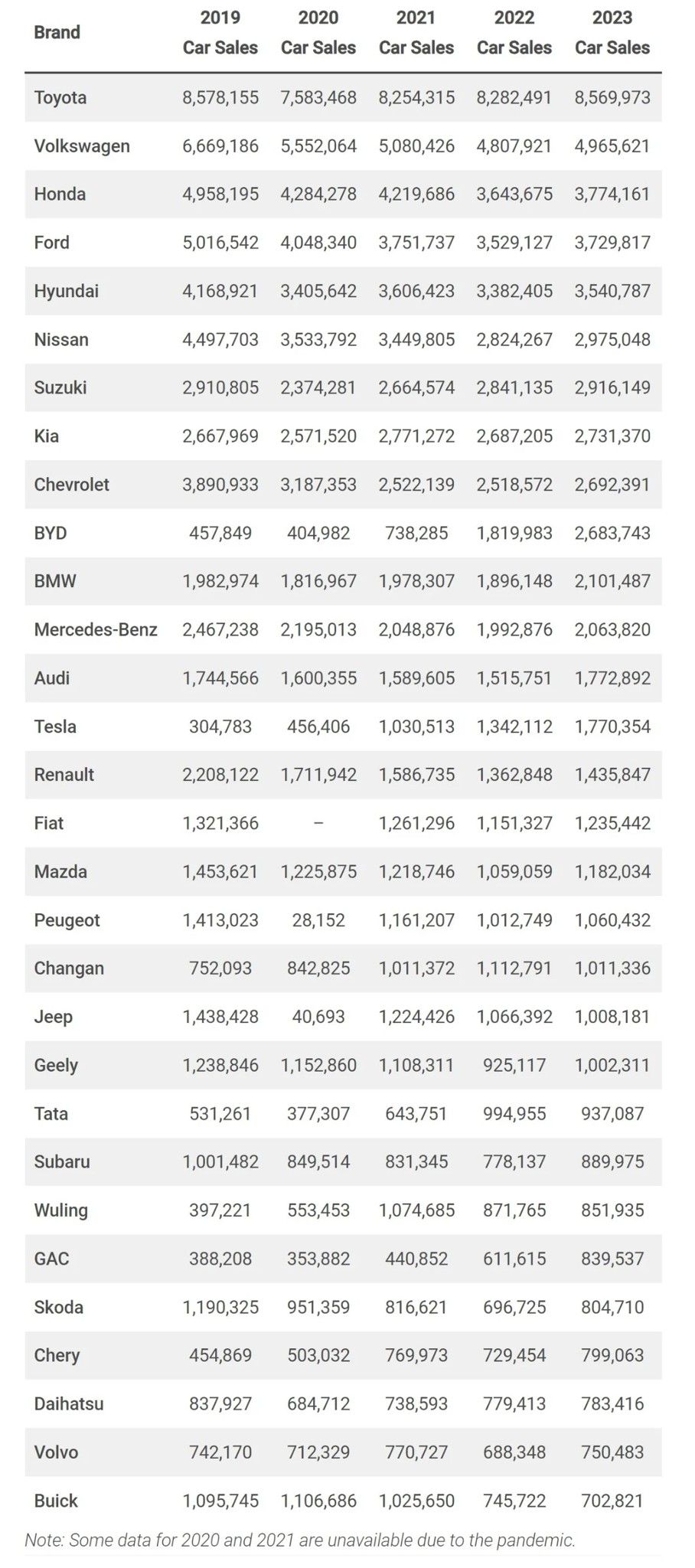Click the Brand column header
Image resolution: width=695 pixels, height=1568 pixels.
[57, 33]
